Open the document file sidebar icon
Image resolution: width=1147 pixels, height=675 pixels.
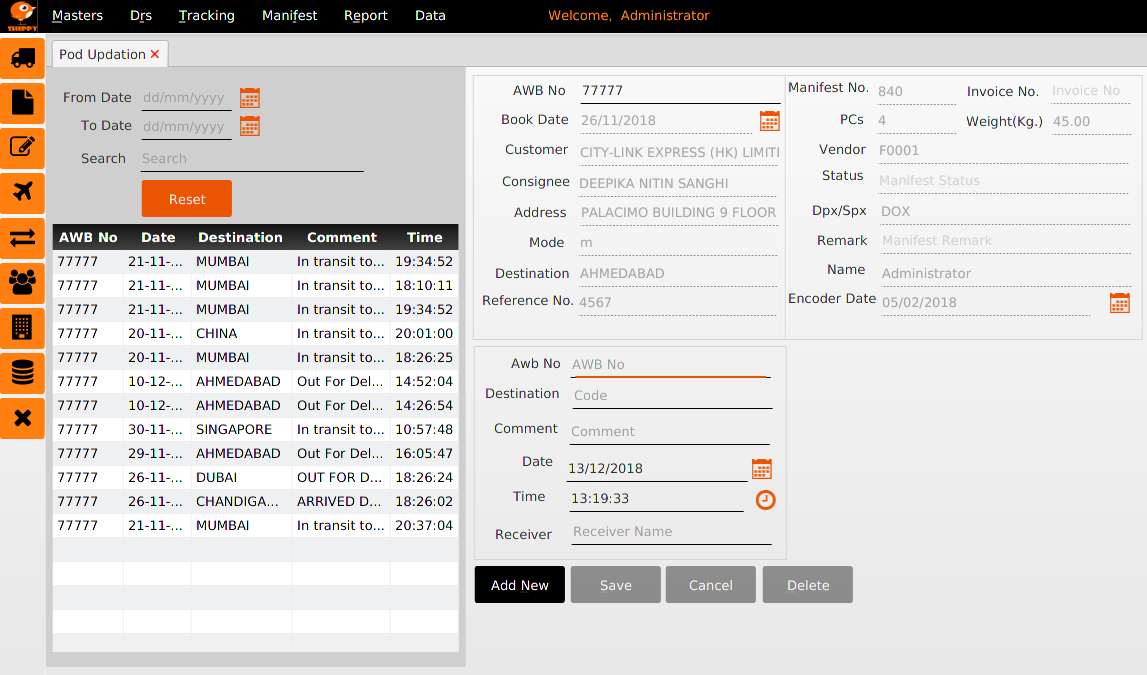[x=23, y=101]
